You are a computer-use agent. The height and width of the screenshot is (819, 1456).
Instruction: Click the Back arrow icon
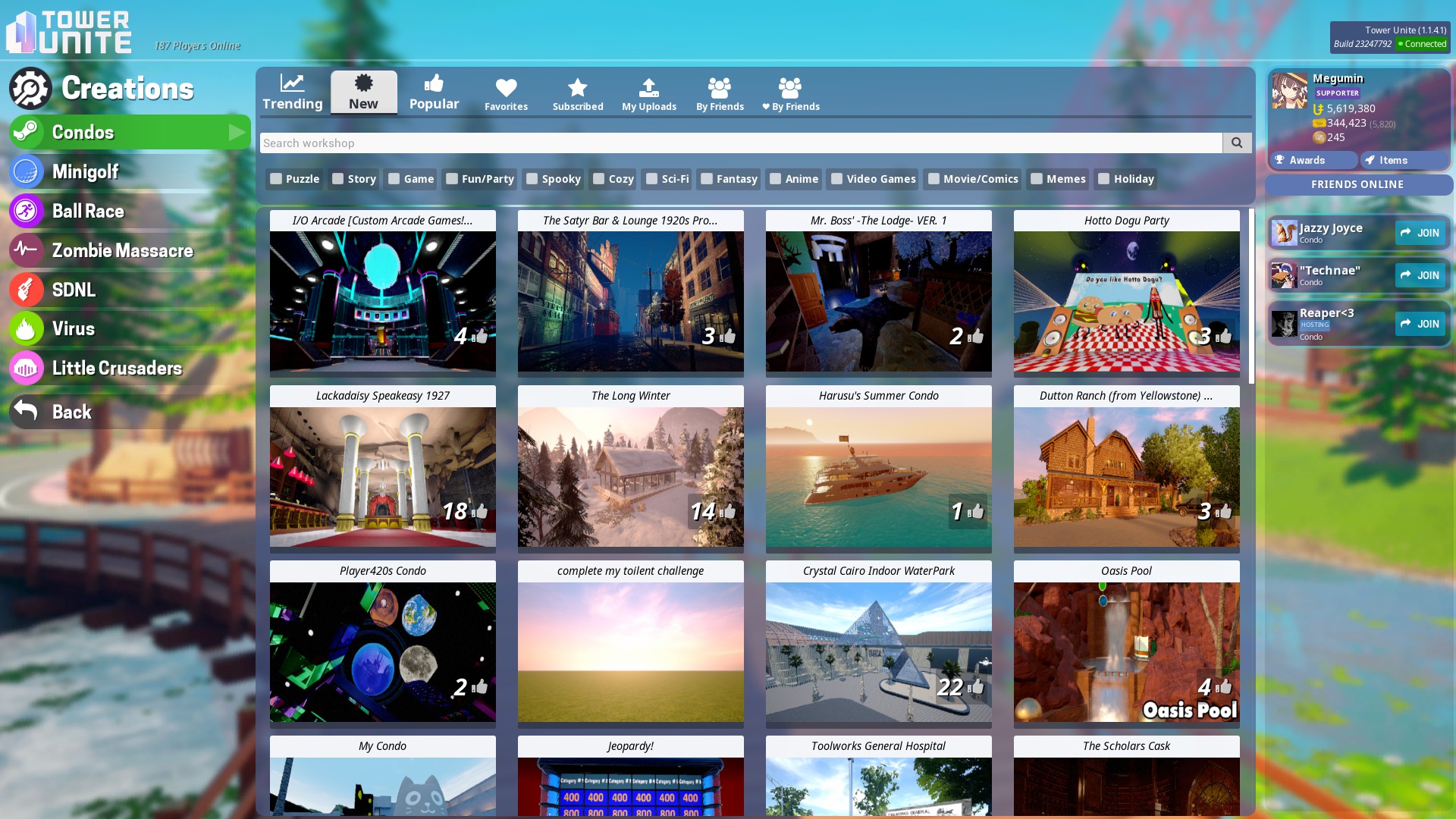point(27,411)
